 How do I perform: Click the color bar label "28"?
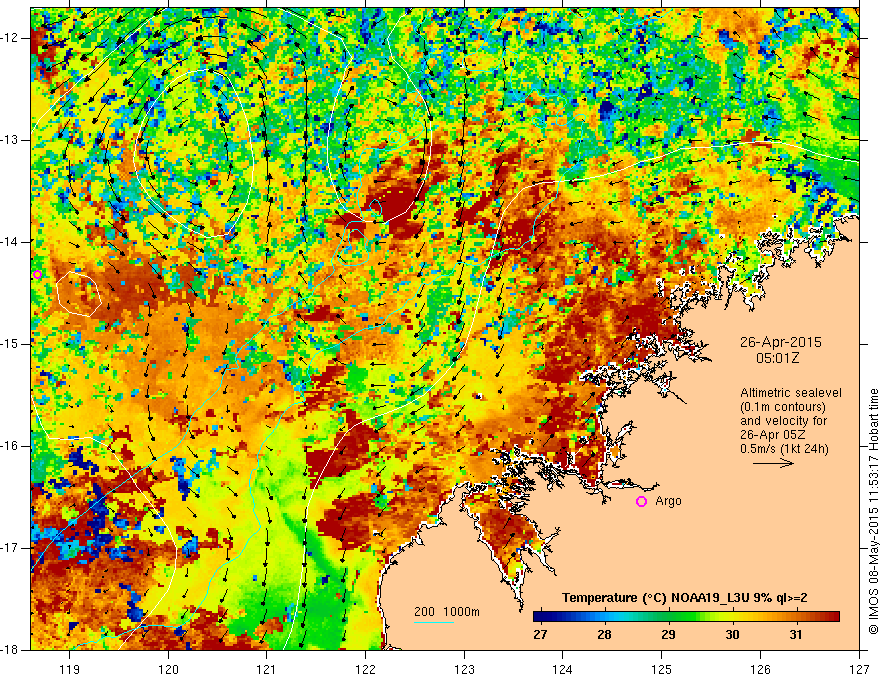coord(604,635)
